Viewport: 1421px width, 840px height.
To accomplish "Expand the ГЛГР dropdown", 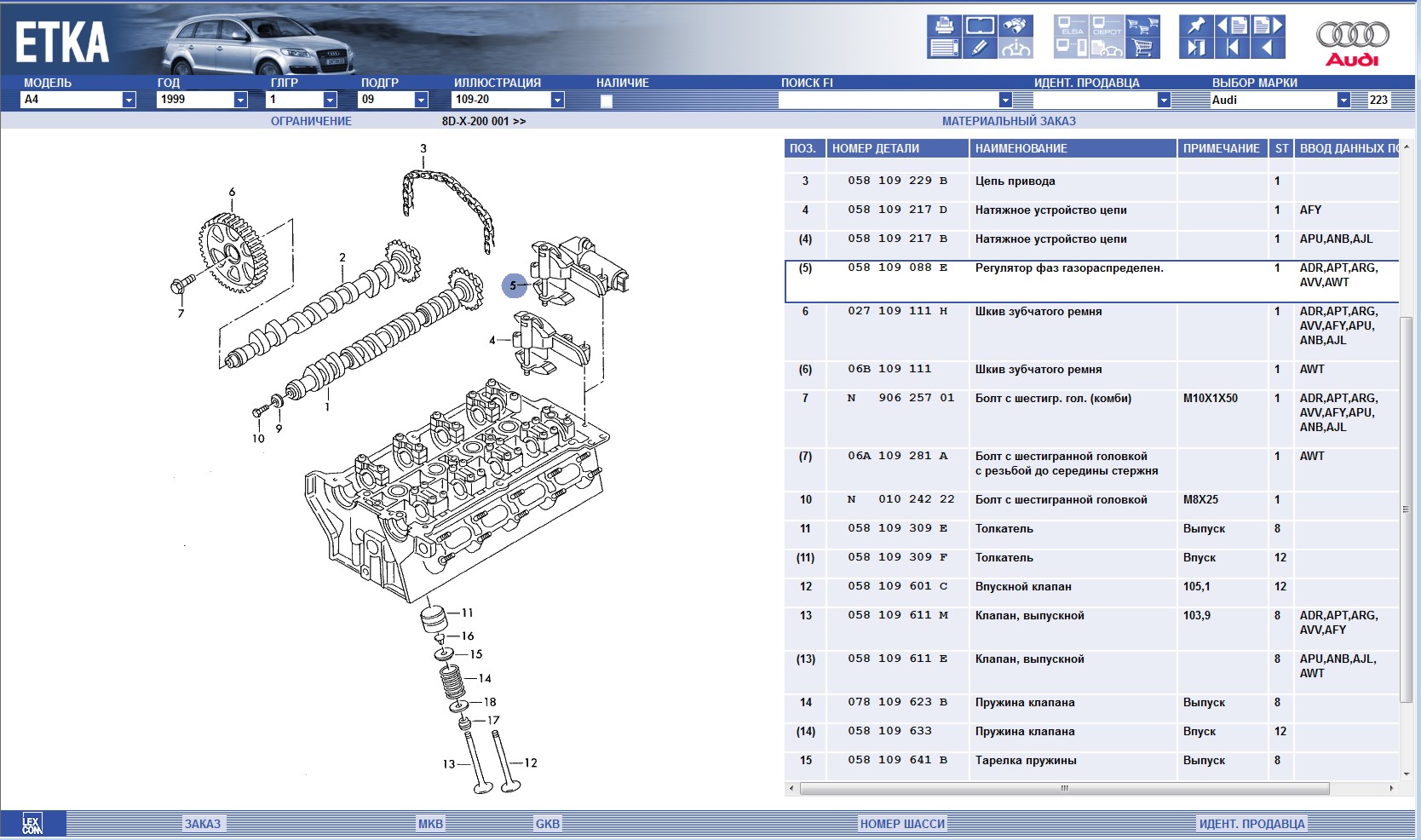I will coord(330,100).
